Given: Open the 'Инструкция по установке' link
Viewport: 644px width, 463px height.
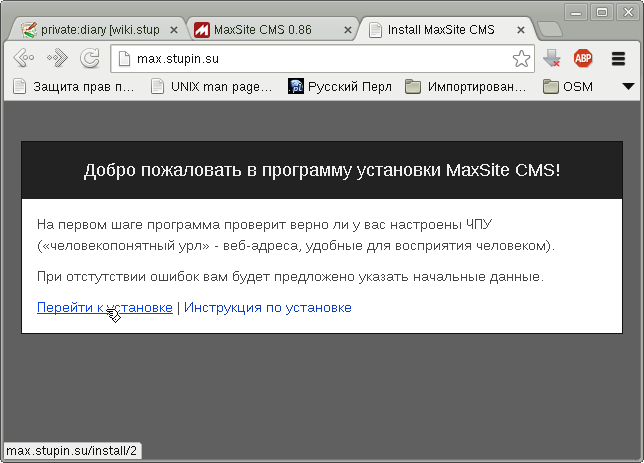Looking at the screenshot, I should pos(268,307).
